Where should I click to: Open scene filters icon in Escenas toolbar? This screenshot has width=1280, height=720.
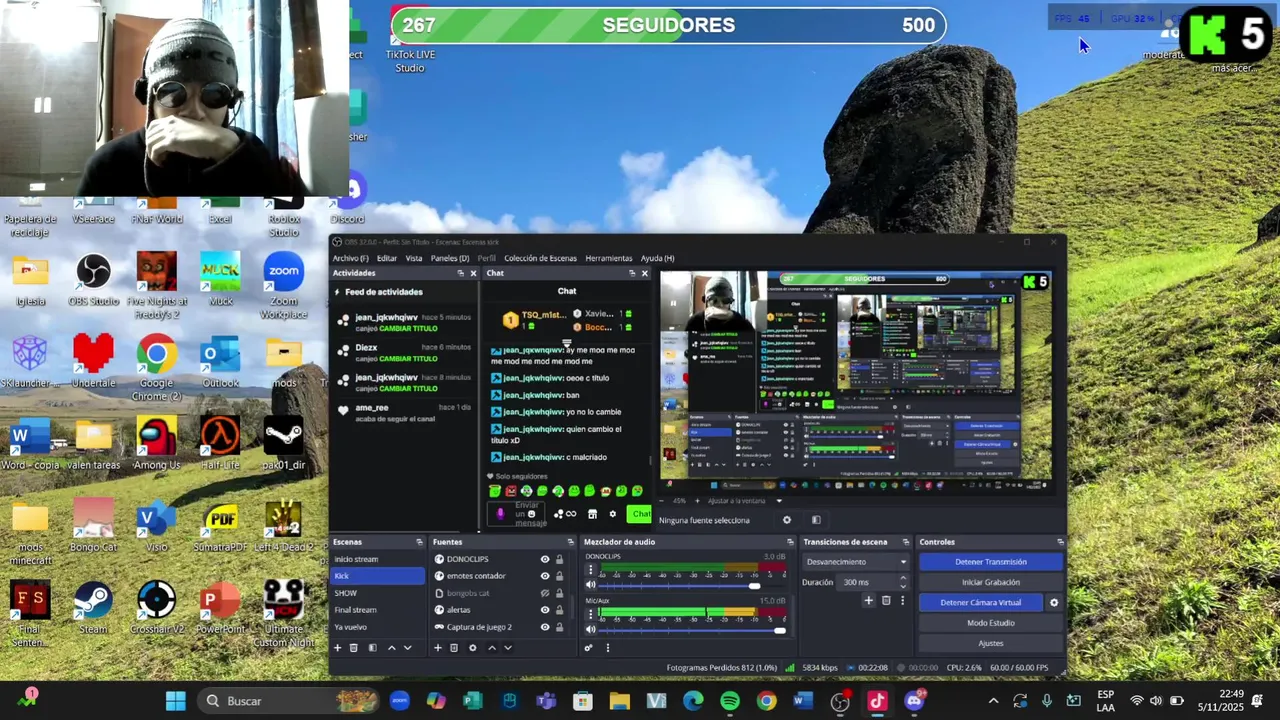click(x=372, y=648)
